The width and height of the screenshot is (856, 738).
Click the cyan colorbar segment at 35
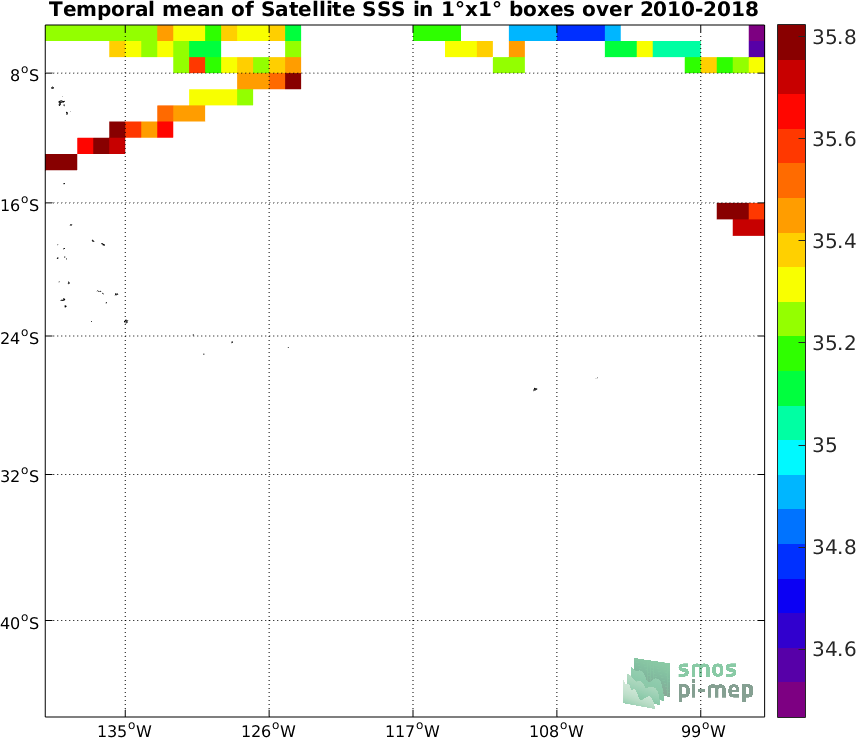pos(791,457)
